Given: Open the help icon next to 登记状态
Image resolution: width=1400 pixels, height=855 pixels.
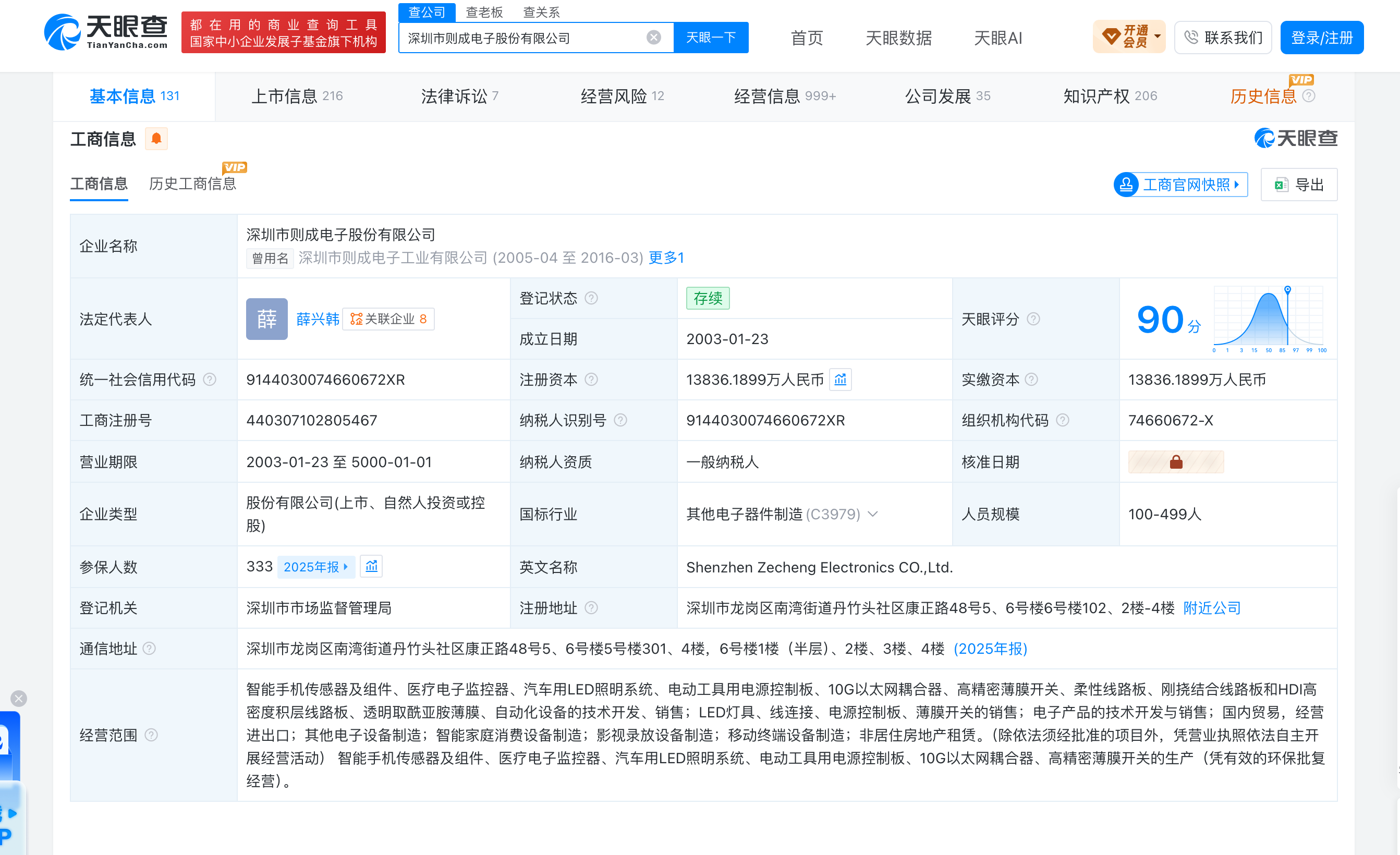Looking at the screenshot, I should [x=591, y=298].
